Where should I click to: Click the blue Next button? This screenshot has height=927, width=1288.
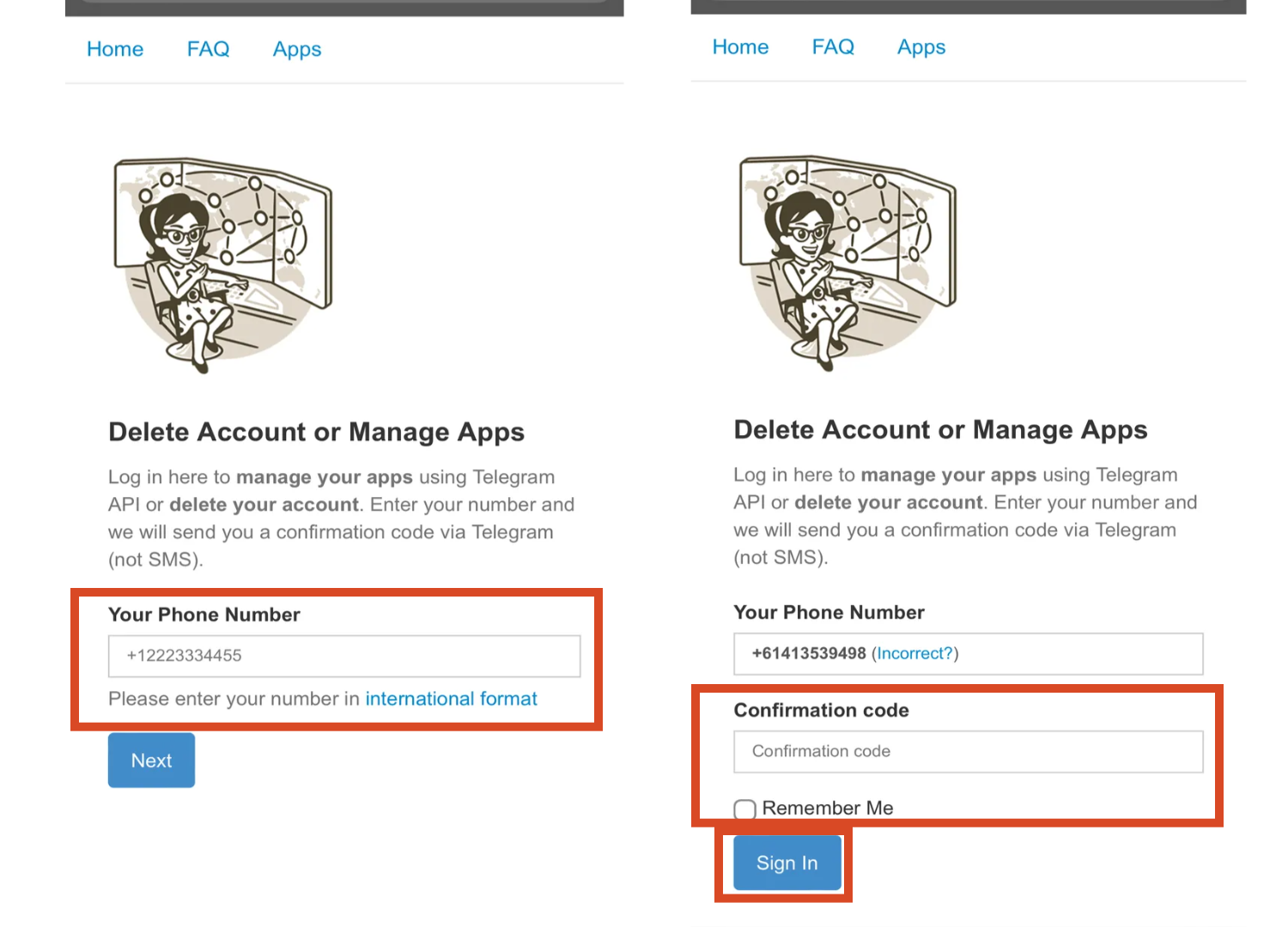point(151,760)
